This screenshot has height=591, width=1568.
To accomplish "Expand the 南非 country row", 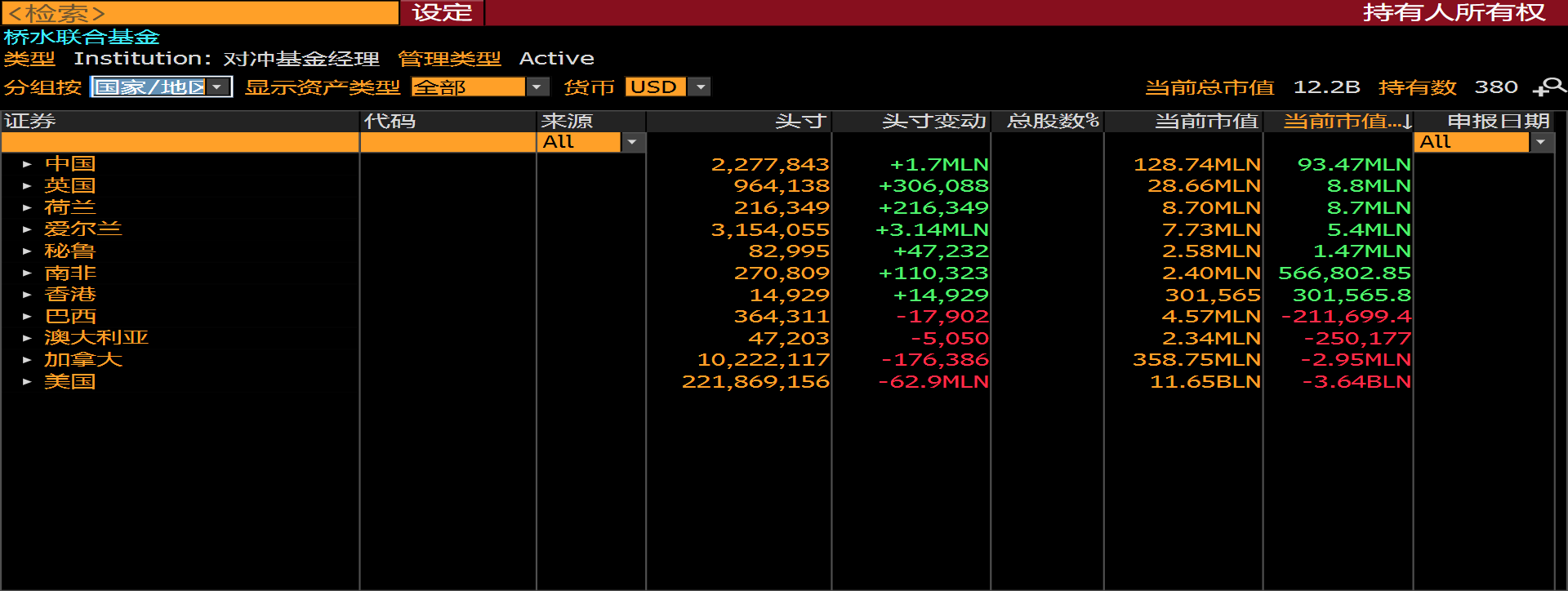I will (x=27, y=273).
